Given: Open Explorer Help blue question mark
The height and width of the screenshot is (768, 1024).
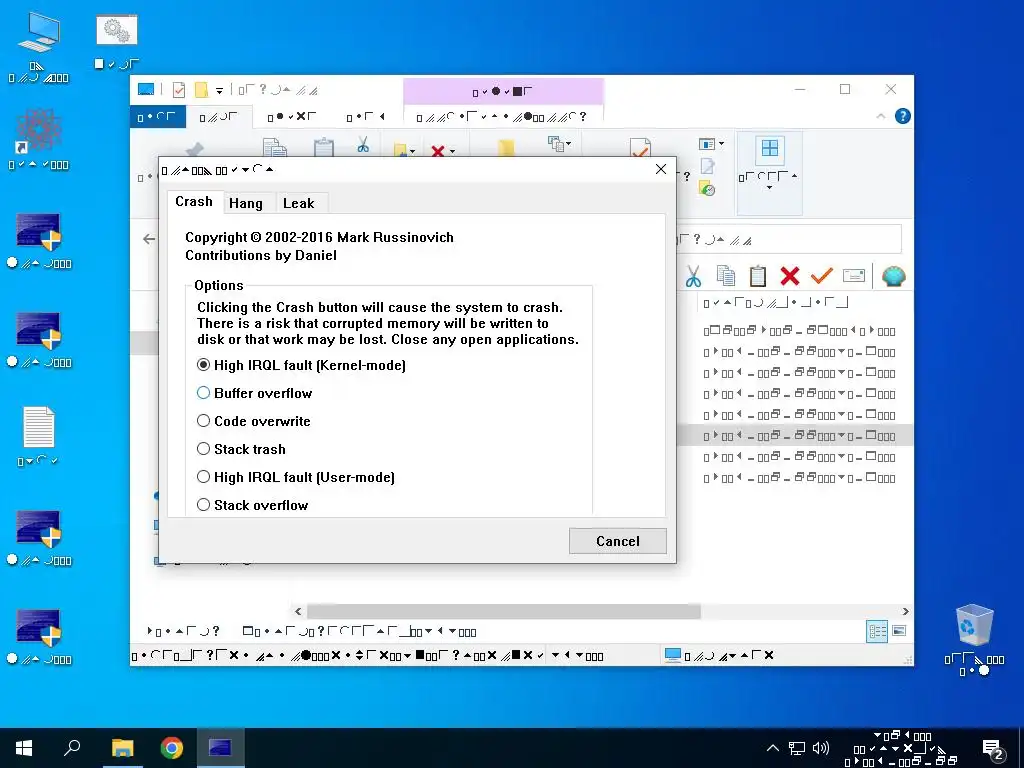Looking at the screenshot, I should [903, 116].
